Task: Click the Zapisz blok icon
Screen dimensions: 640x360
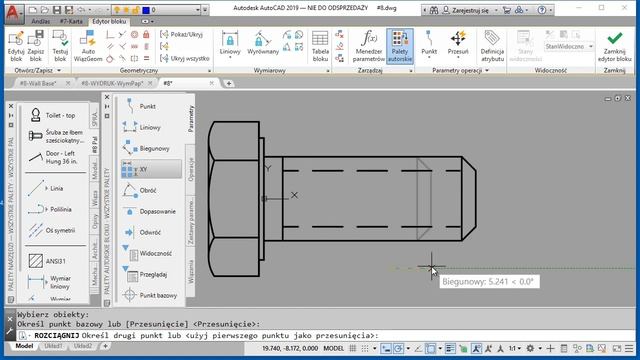Action: coord(36,46)
